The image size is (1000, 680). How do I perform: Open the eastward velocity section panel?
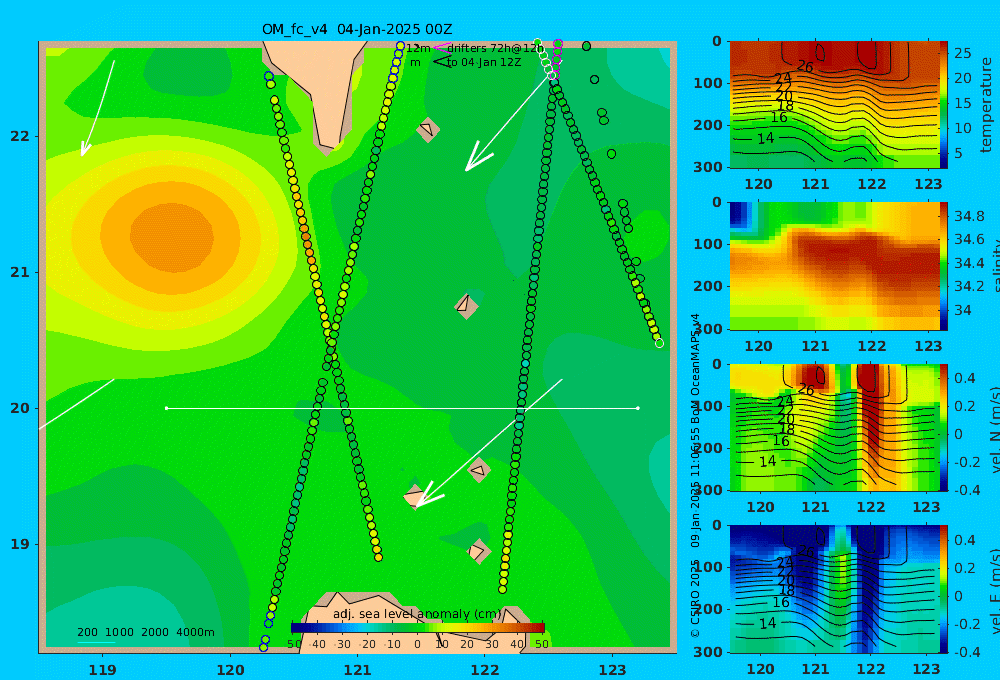point(835,589)
